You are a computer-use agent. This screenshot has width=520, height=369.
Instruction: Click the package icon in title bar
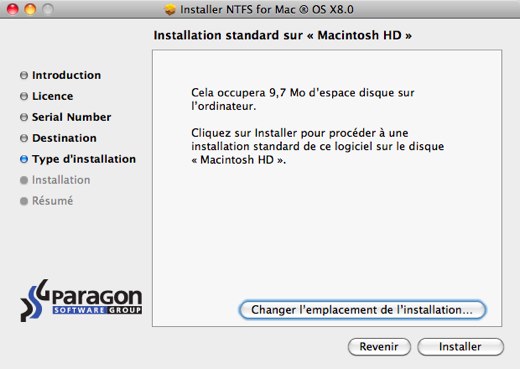pyautogui.click(x=170, y=9)
